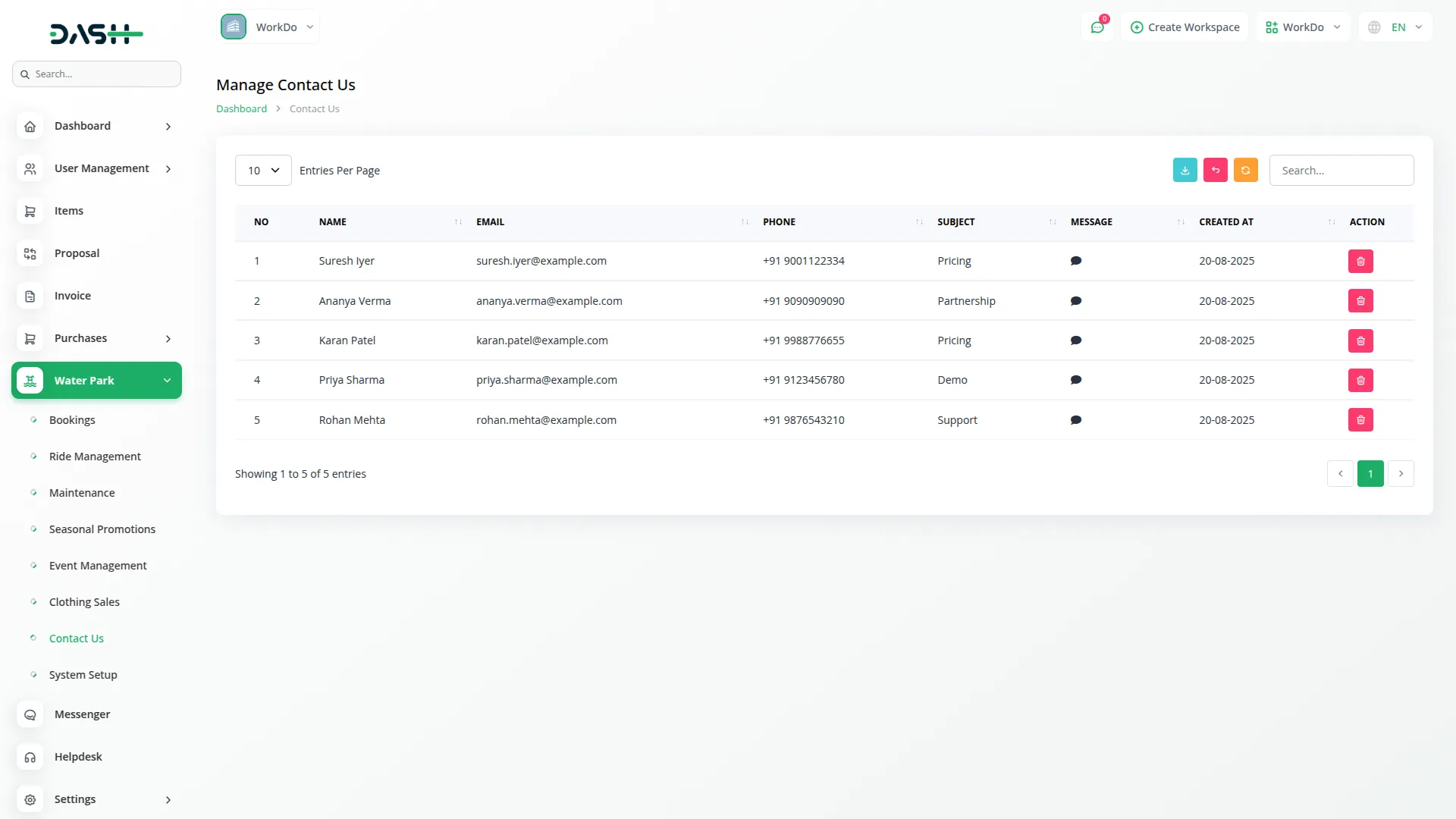The height and width of the screenshot is (819, 1456).
Task: Open Rohan Mehta's message bubble icon
Action: pos(1075,420)
